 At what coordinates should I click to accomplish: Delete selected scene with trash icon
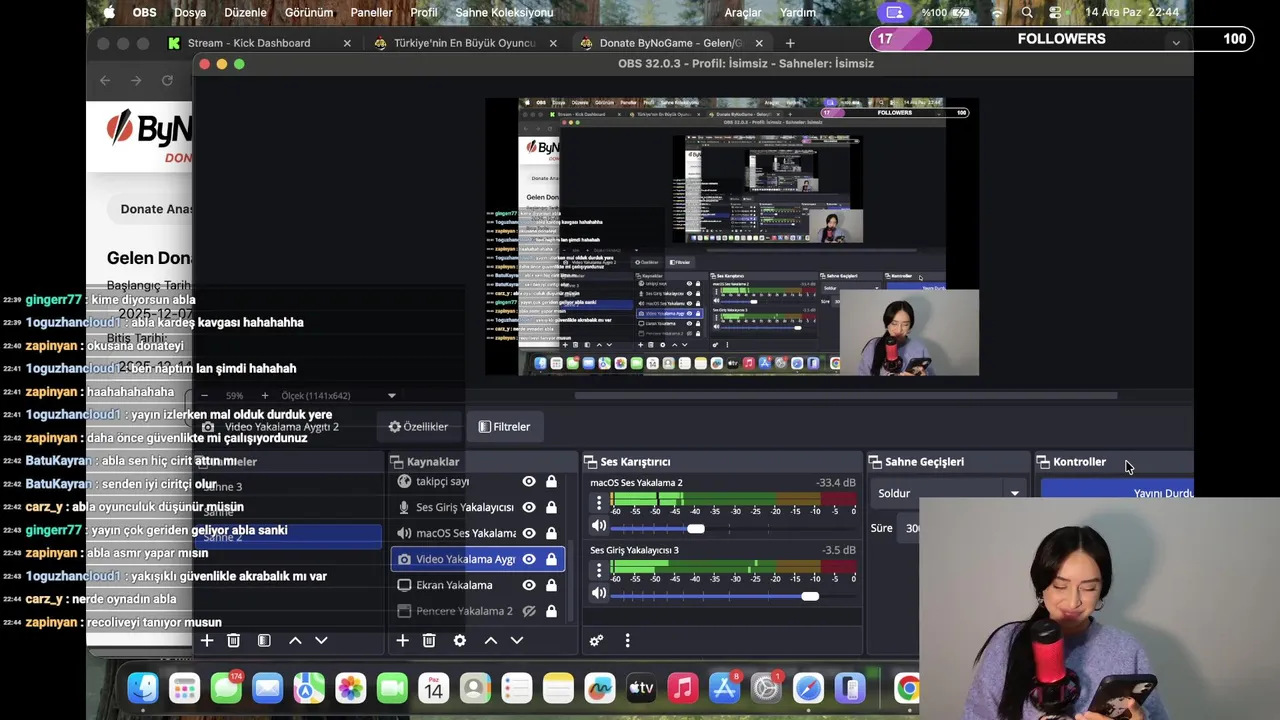(233, 640)
